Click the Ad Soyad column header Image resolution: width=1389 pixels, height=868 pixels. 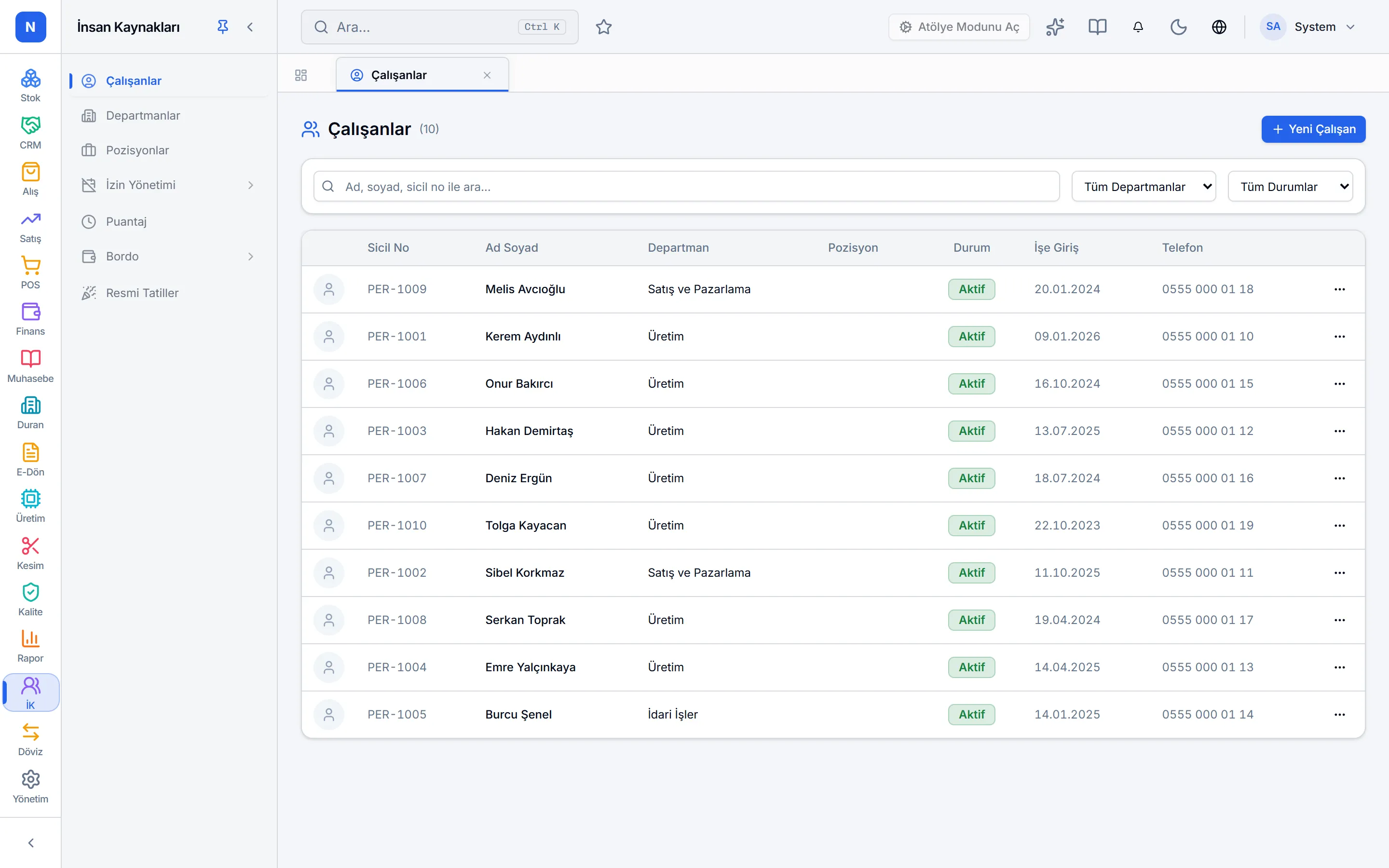click(511, 247)
